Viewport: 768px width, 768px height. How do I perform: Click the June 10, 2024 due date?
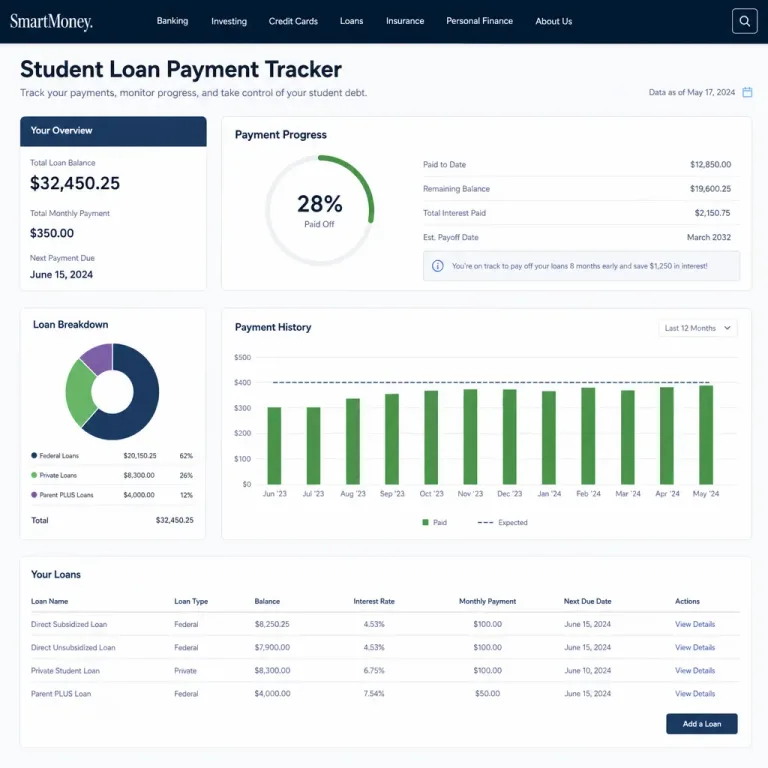[587, 671]
